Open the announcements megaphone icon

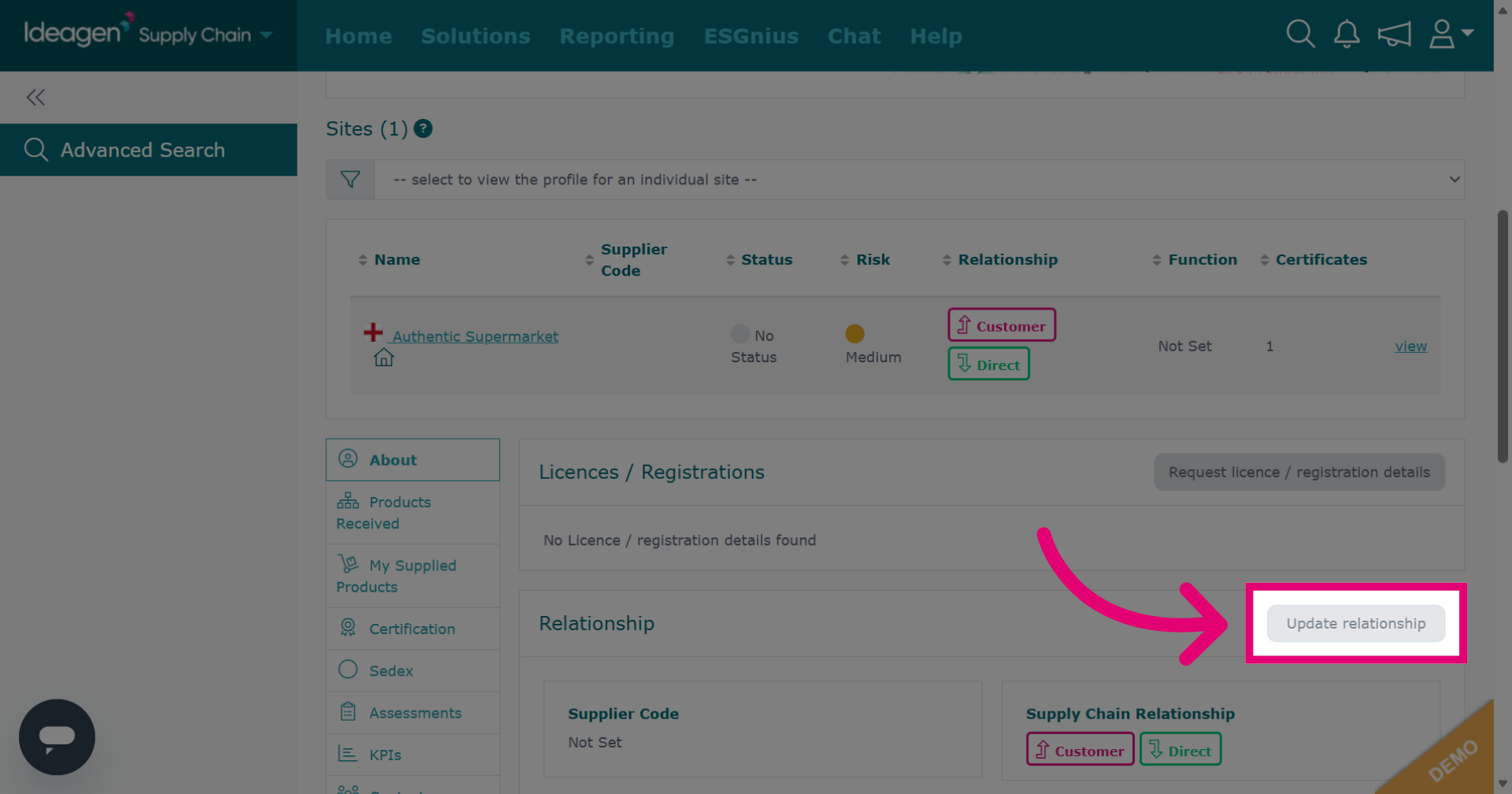point(1394,34)
